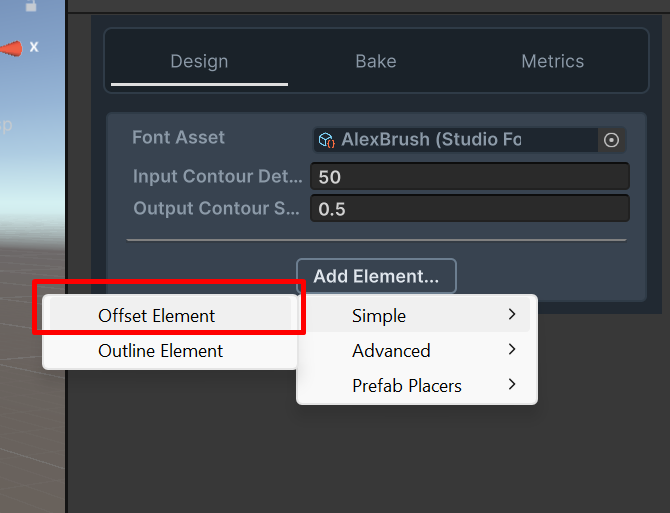Click the Input Contour Detail value field
This screenshot has width=670, height=513.
tap(470, 176)
